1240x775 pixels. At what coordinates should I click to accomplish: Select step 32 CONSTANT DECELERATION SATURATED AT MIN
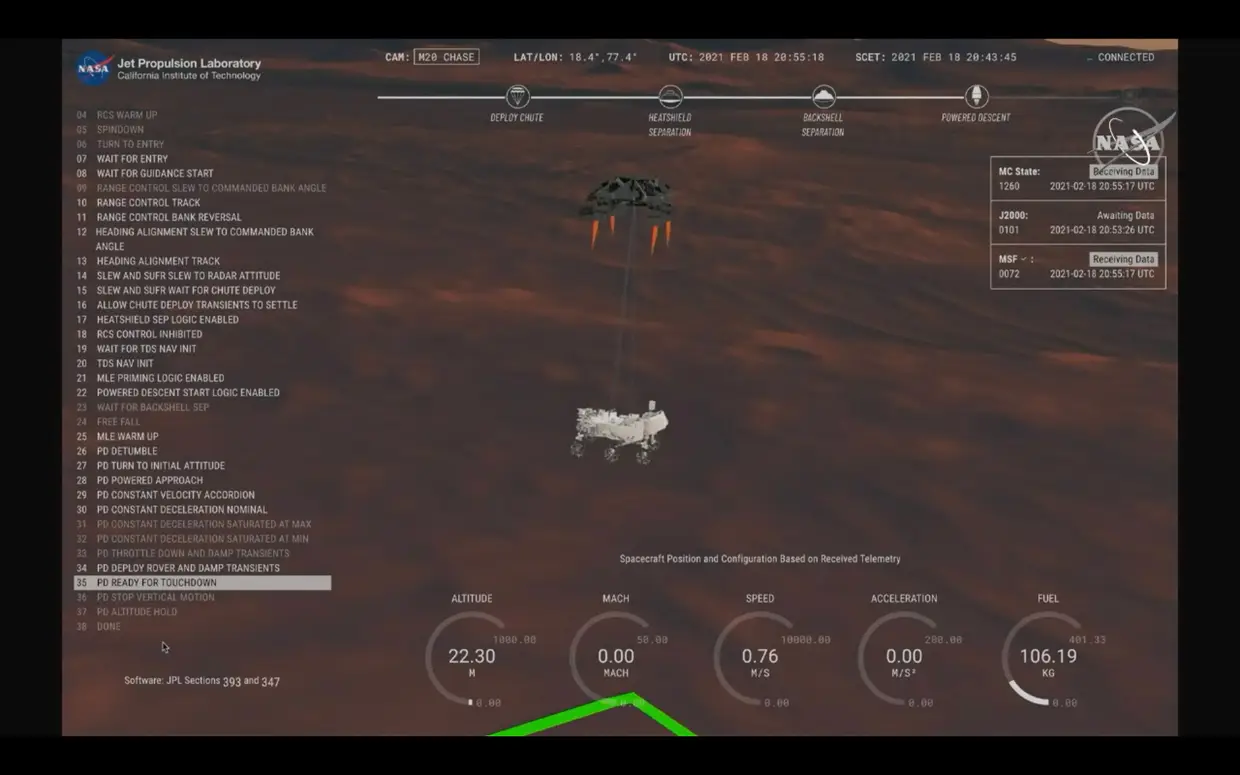tap(192, 539)
